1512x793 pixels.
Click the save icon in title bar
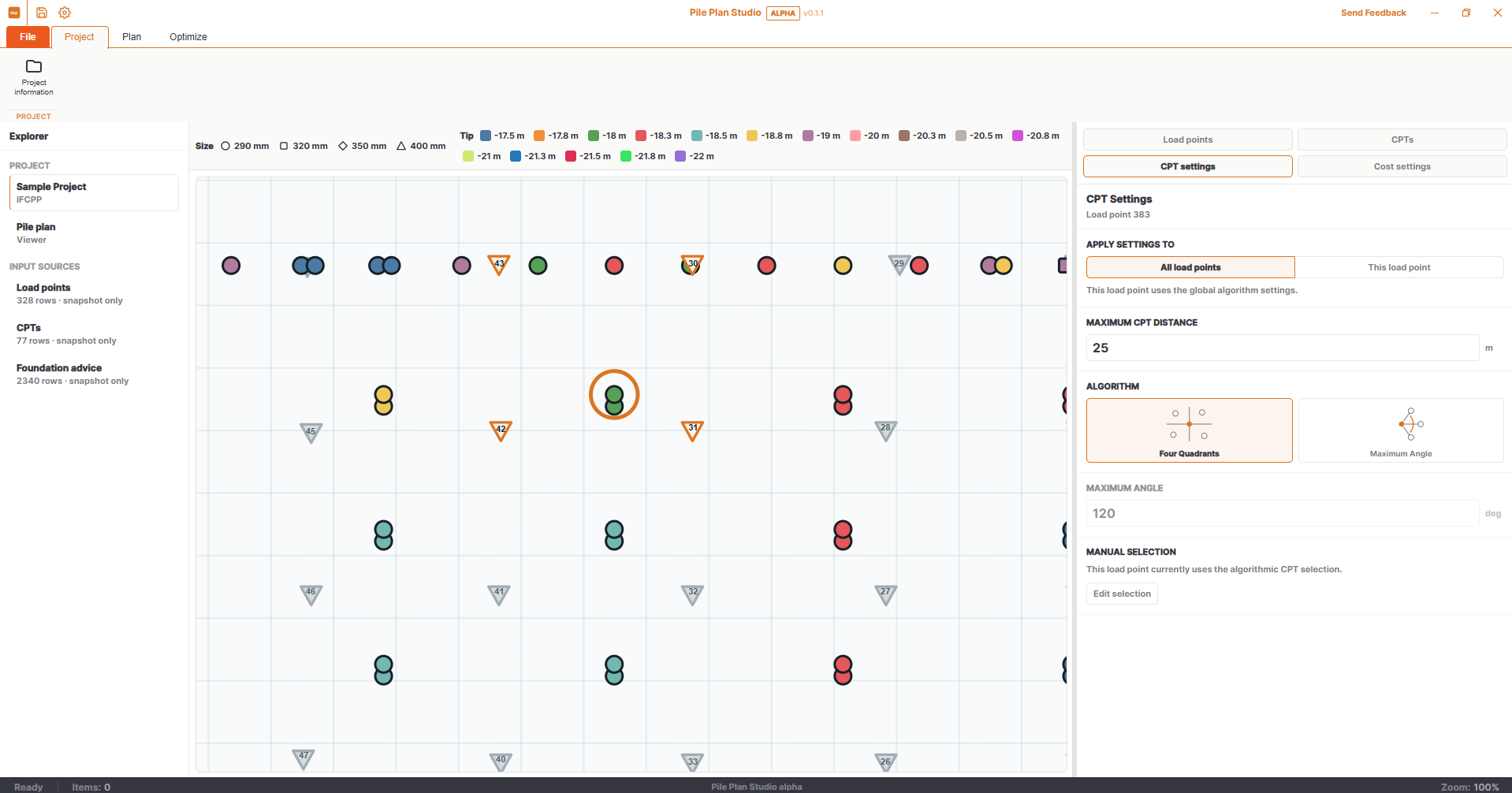(42, 13)
